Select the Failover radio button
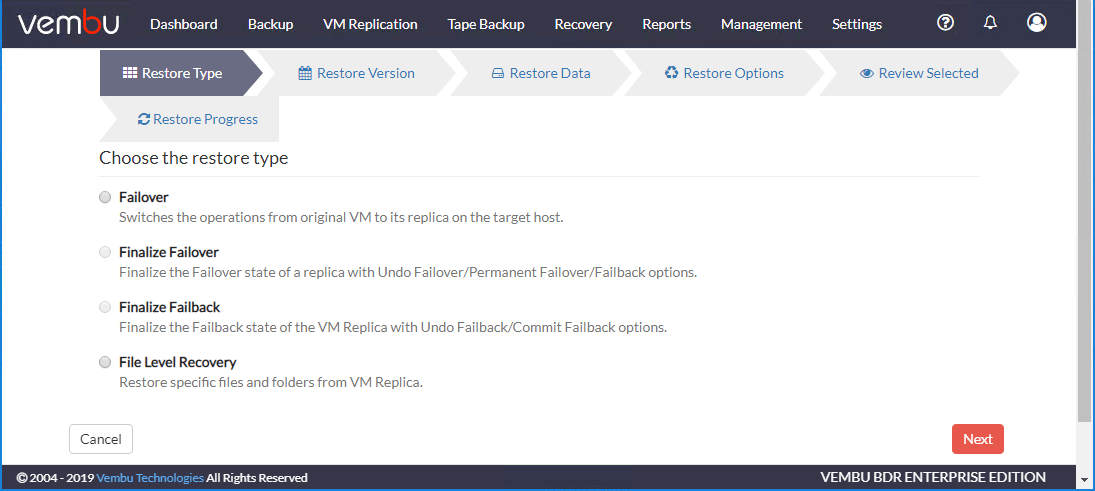1095x491 pixels. (105, 198)
